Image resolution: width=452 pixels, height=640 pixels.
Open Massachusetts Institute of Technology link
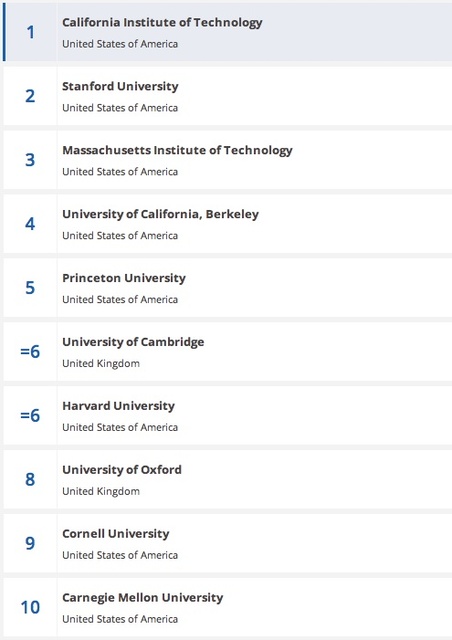177,150
